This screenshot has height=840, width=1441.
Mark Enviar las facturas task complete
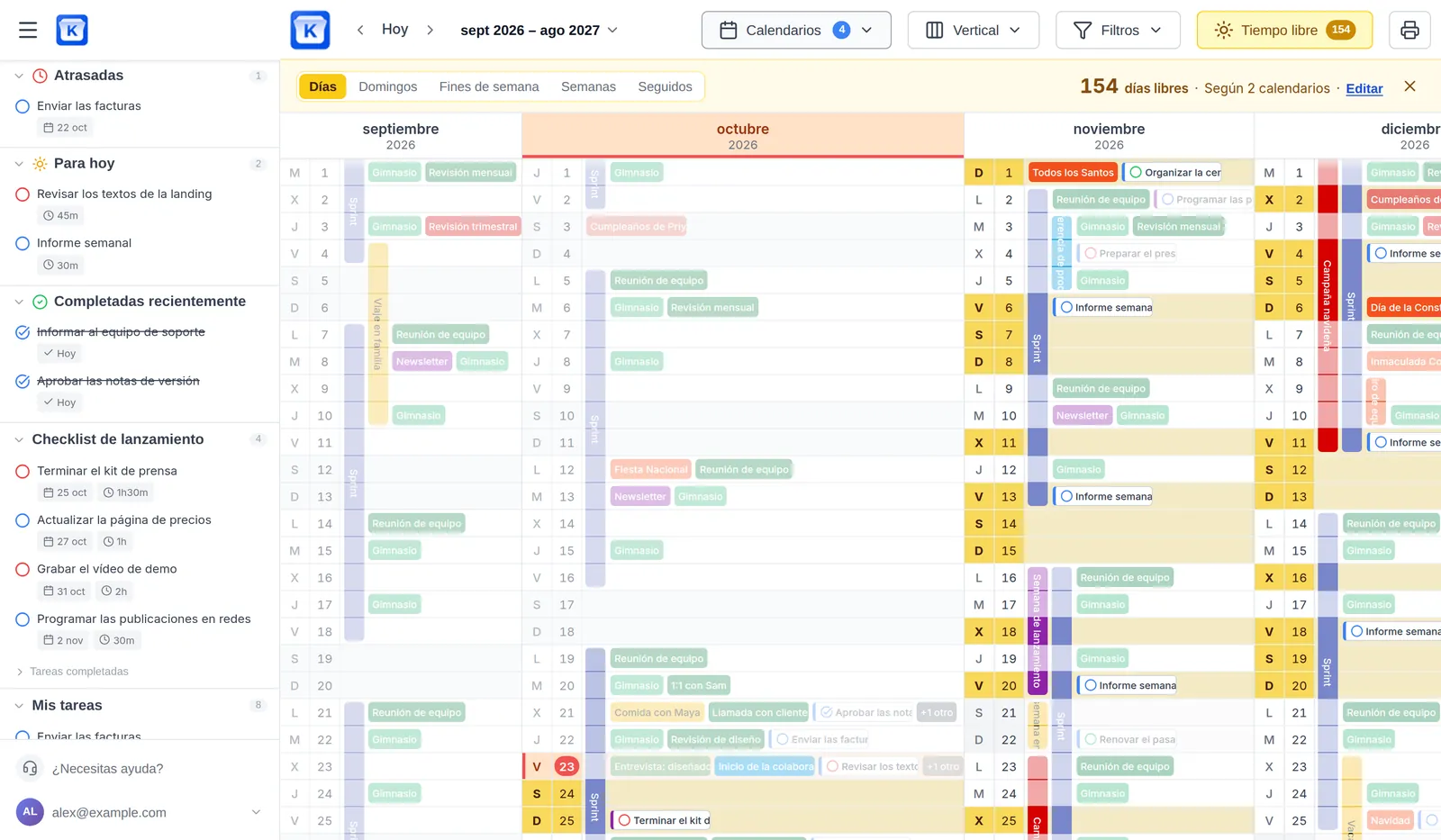pyautogui.click(x=23, y=106)
